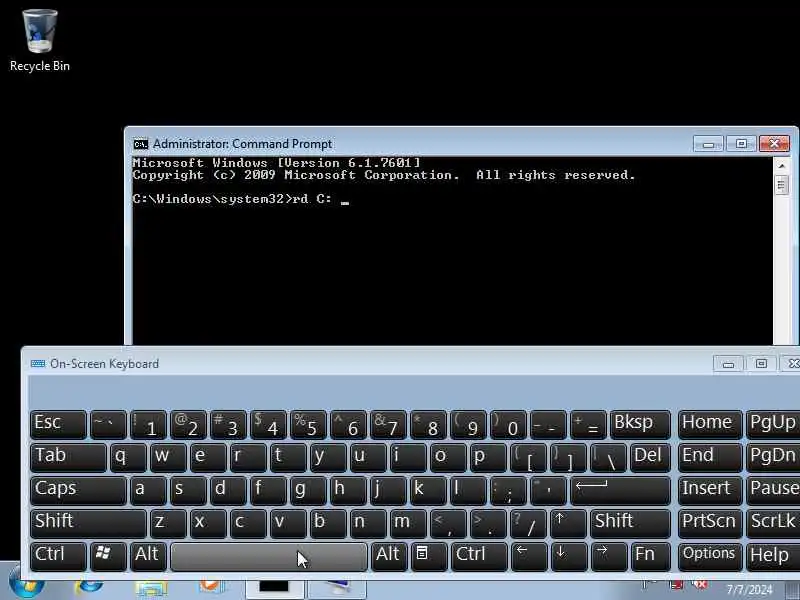800x600 pixels.
Task: Toggle the left Ctrl key
Action: (58, 556)
